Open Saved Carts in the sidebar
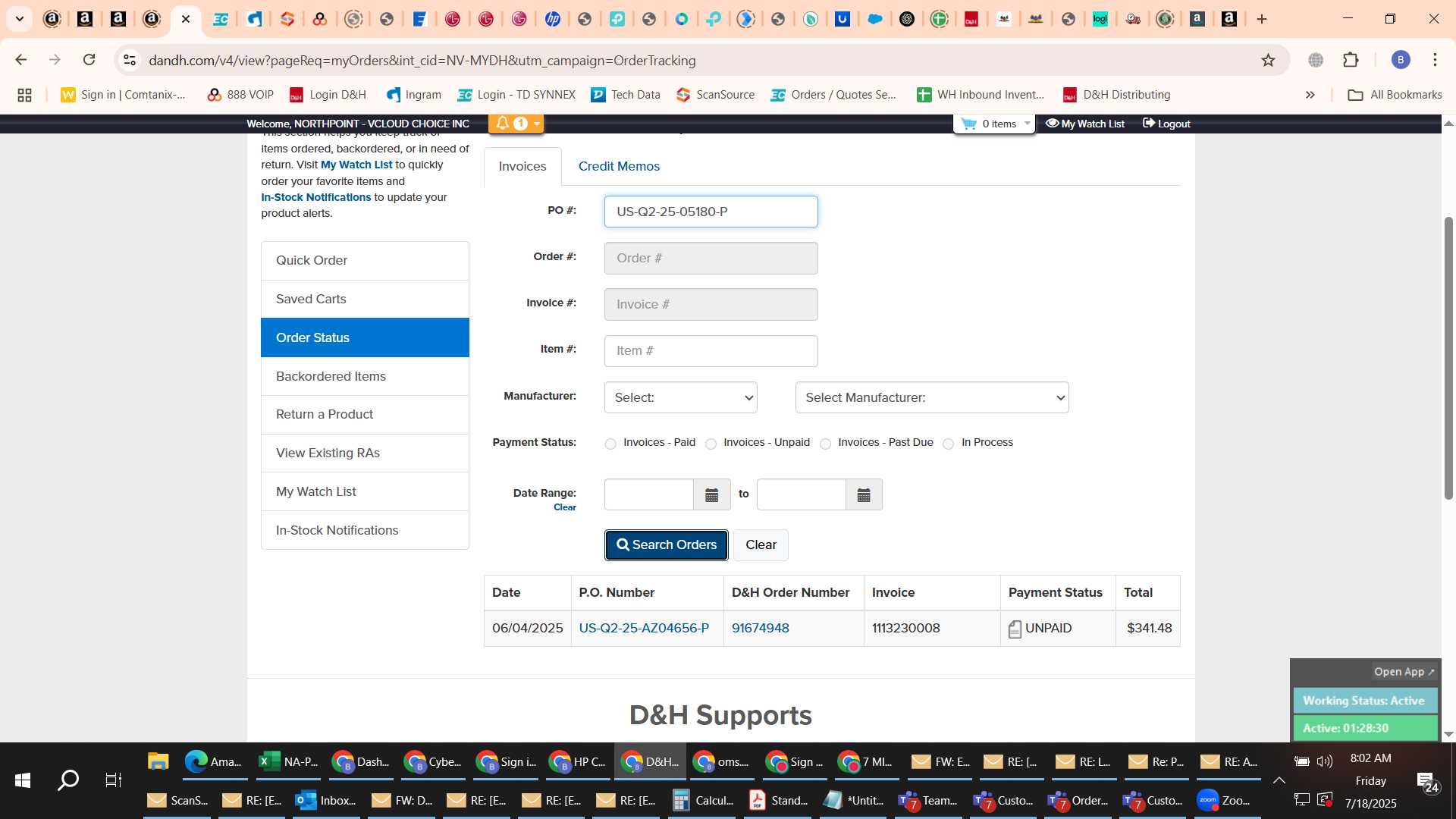 coord(365,299)
